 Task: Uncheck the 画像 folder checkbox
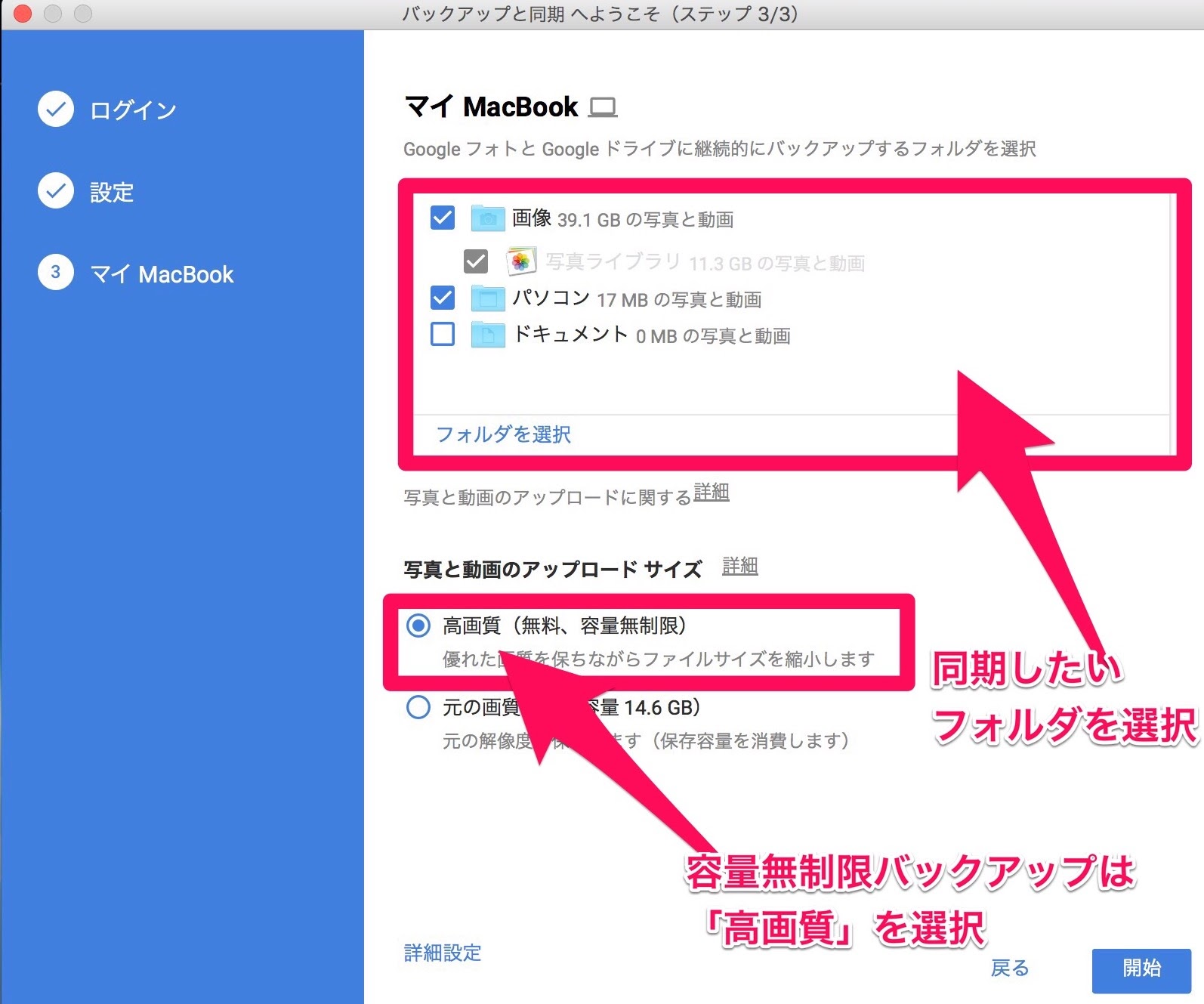tap(443, 218)
